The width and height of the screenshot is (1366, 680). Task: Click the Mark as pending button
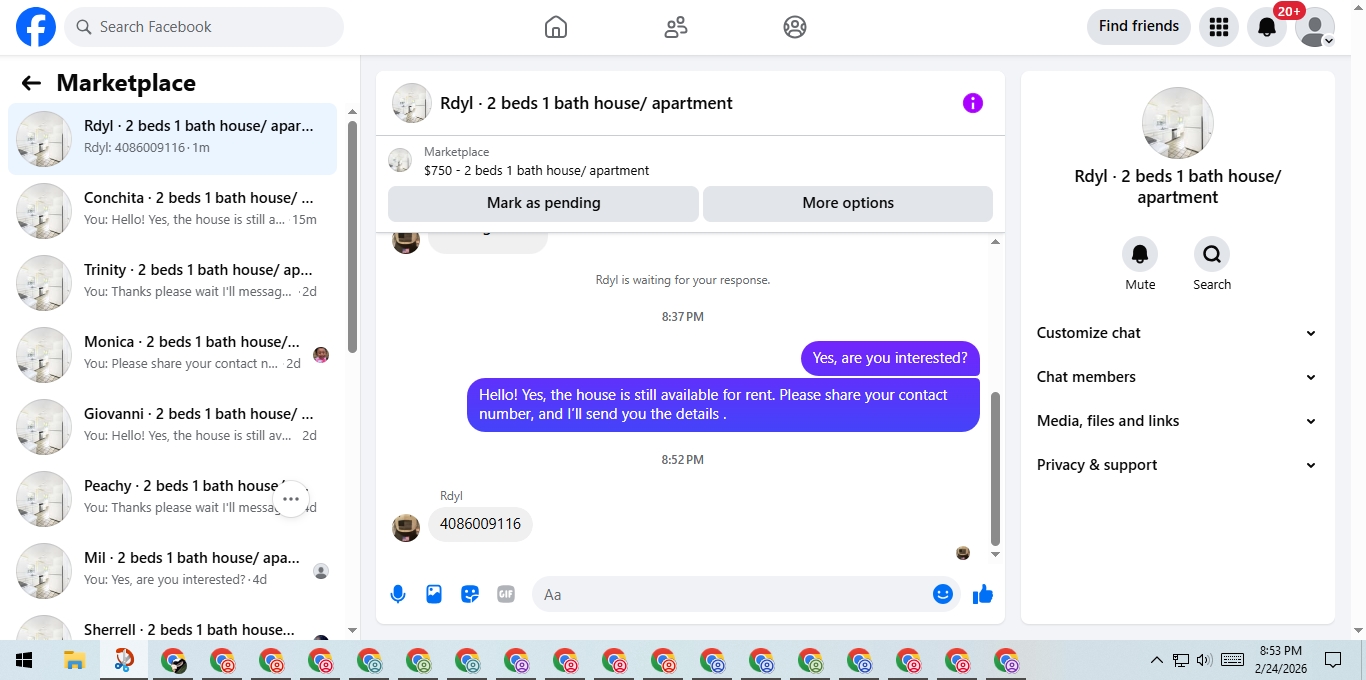tap(543, 203)
